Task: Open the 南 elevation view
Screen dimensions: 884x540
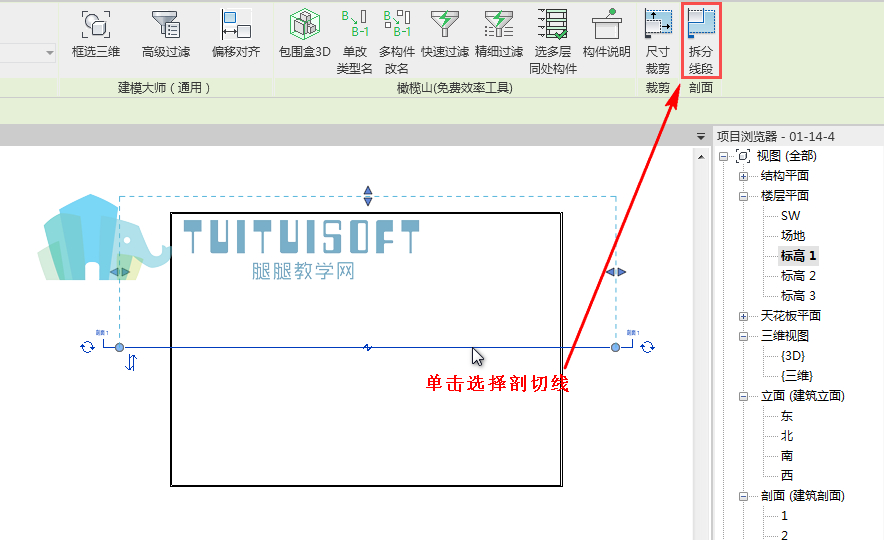Action: 787,455
